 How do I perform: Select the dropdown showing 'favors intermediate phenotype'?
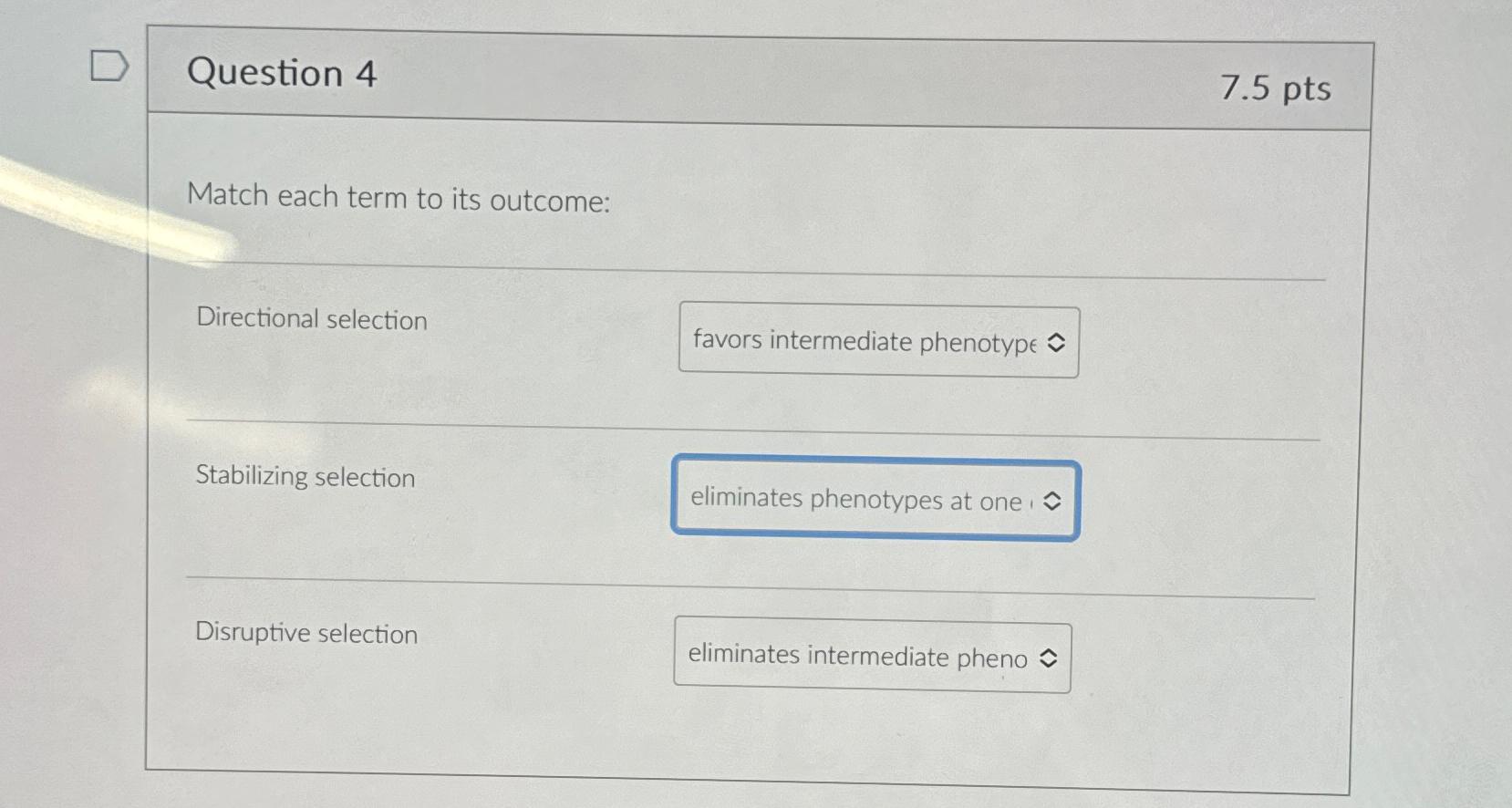(878, 341)
